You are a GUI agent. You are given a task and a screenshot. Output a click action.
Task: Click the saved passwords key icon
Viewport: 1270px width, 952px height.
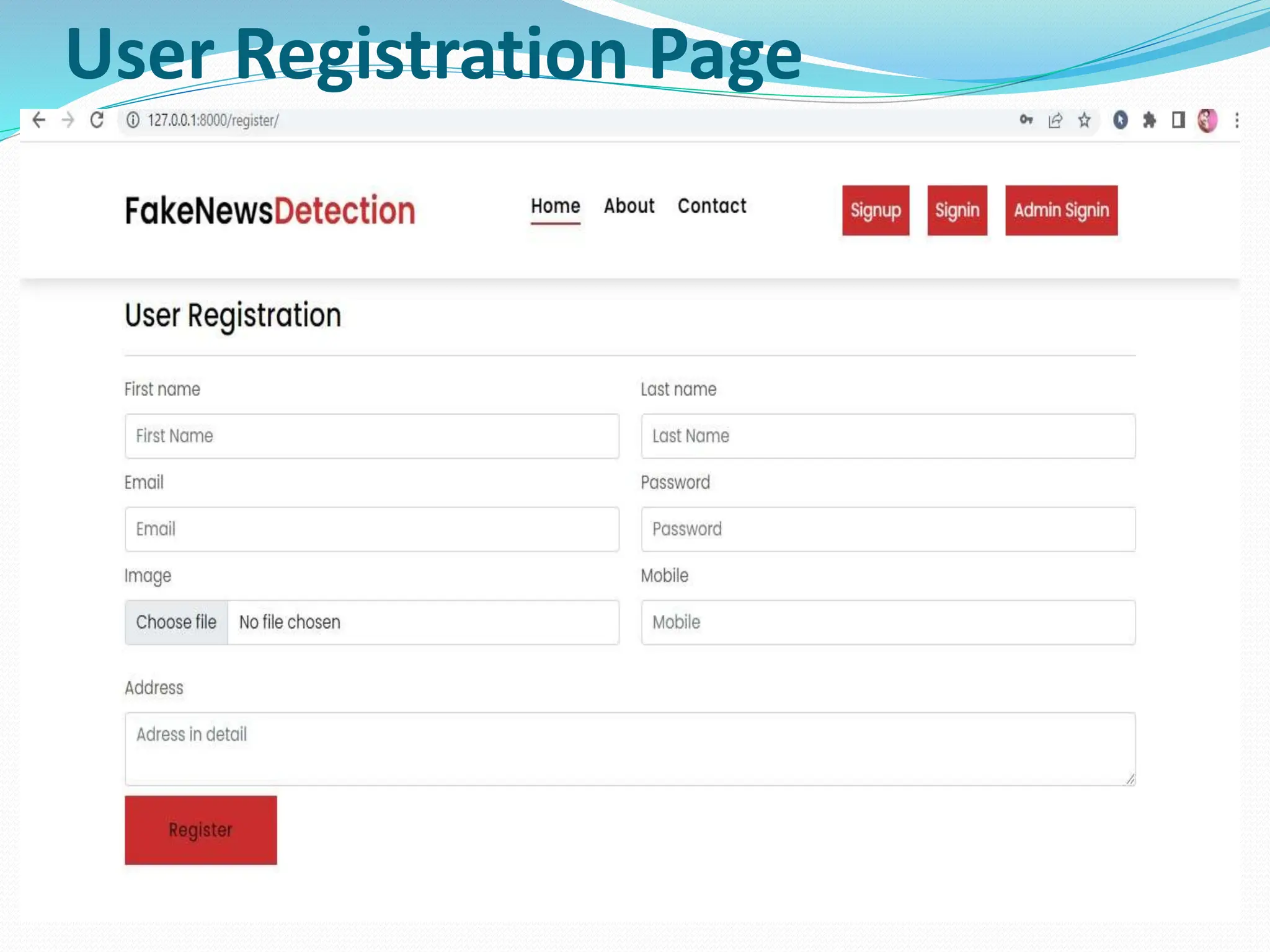click(1026, 120)
